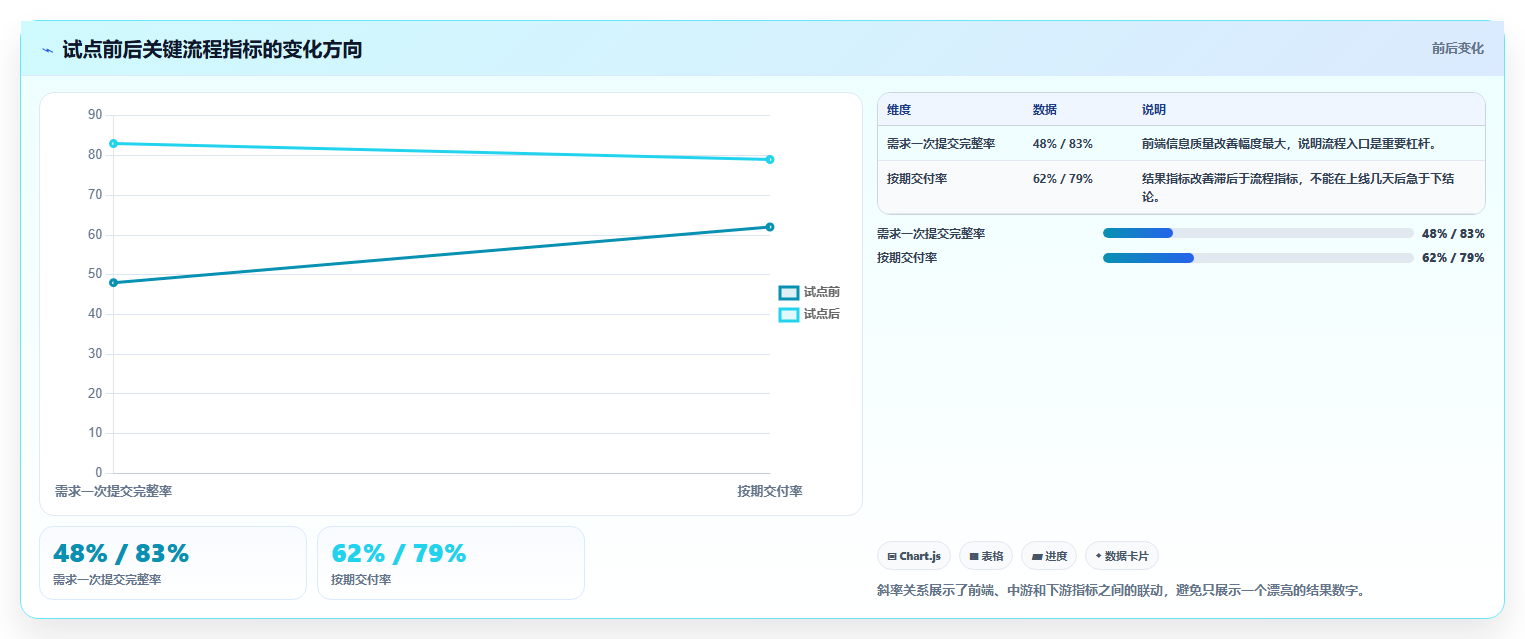Click the 按期交付率 progress label
Image resolution: width=1525 pixels, height=639 pixels.
(907, 258)
